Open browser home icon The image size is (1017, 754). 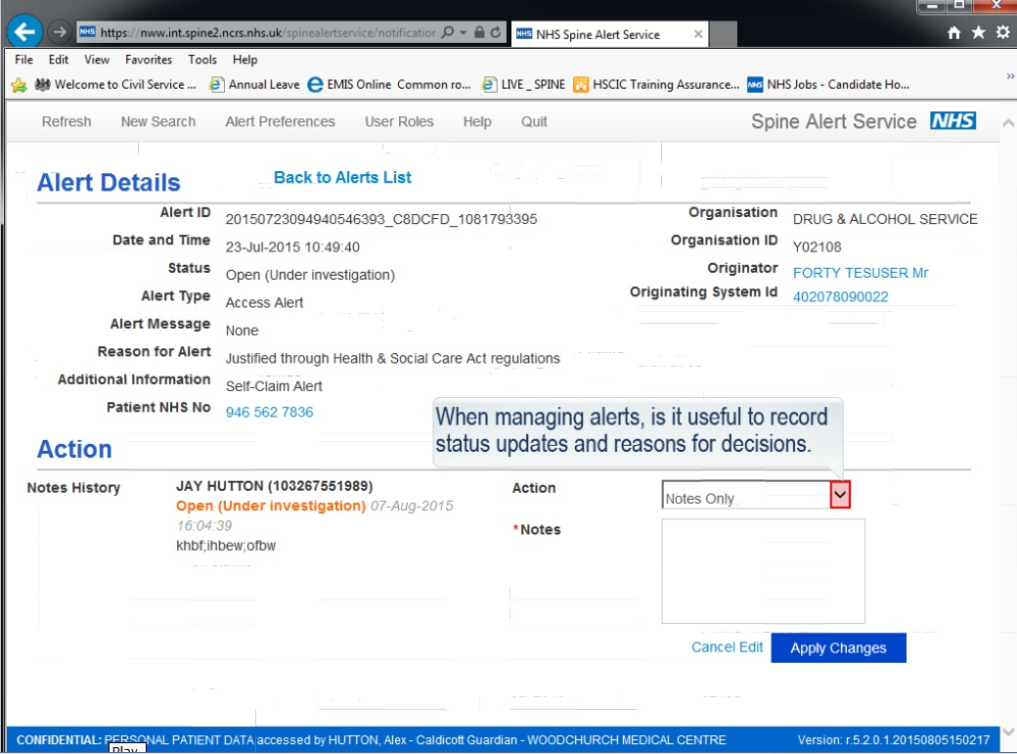953,32
